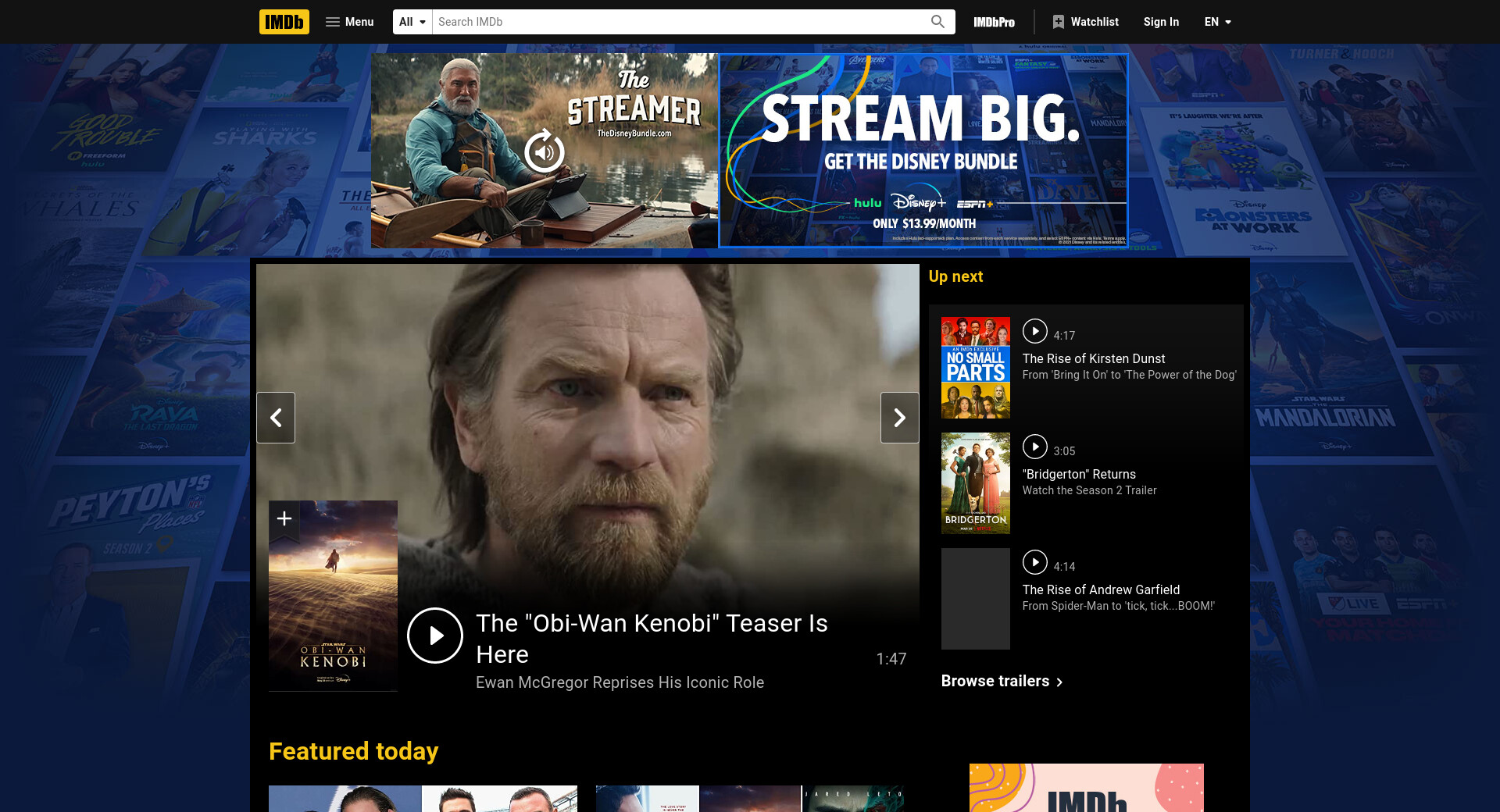This screenshot has width=1500, height=812.
Task: Go to previous featured trailer slide
Action: pyautogui.click(x=276, y=418)
